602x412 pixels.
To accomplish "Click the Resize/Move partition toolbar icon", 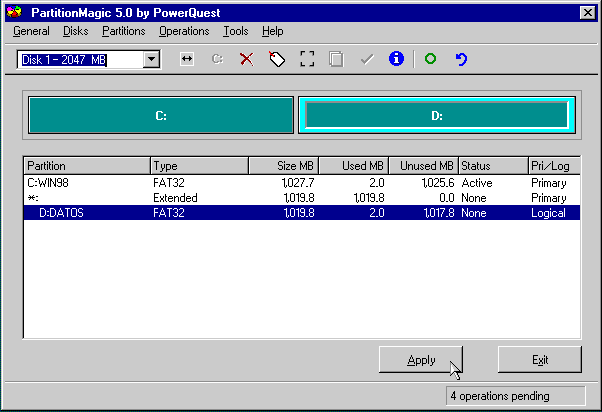I will tap(187, 59).
